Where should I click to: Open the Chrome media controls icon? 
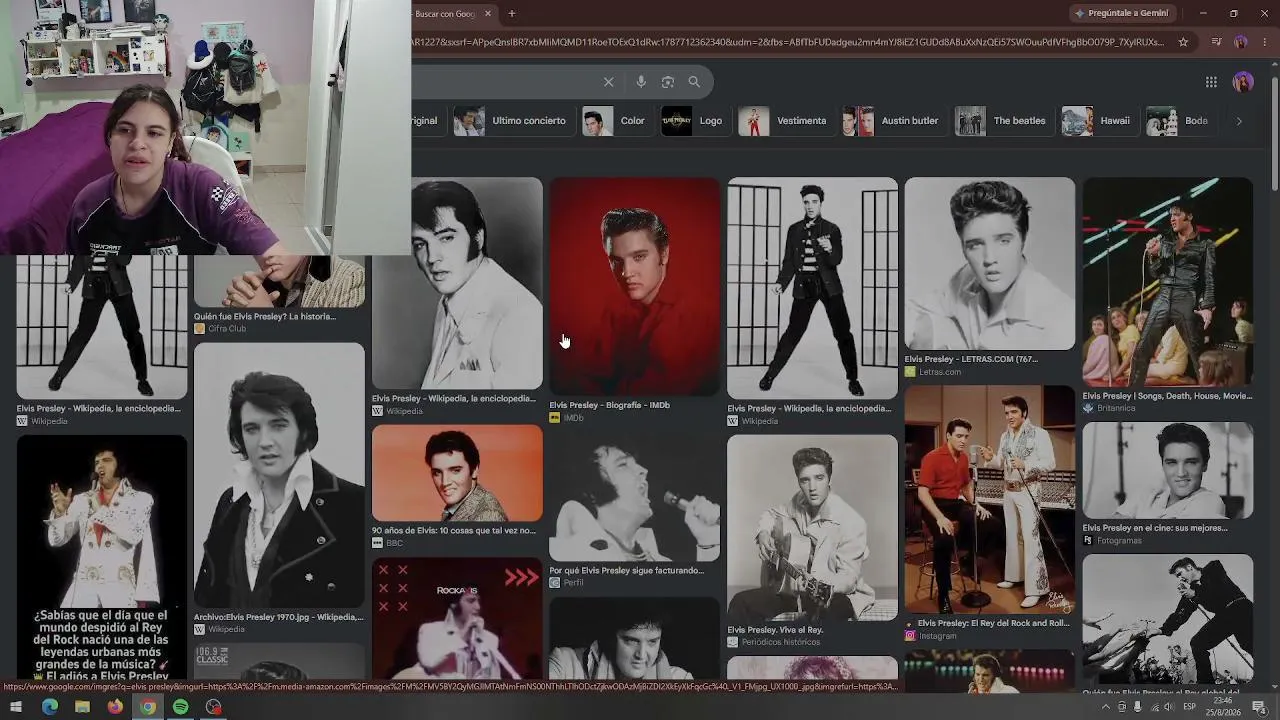1216,42
